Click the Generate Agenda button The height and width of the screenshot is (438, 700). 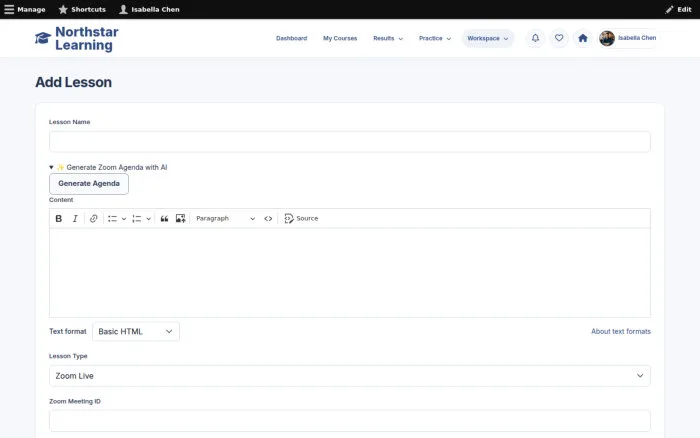pyautogui.click(x=89, y=184)
